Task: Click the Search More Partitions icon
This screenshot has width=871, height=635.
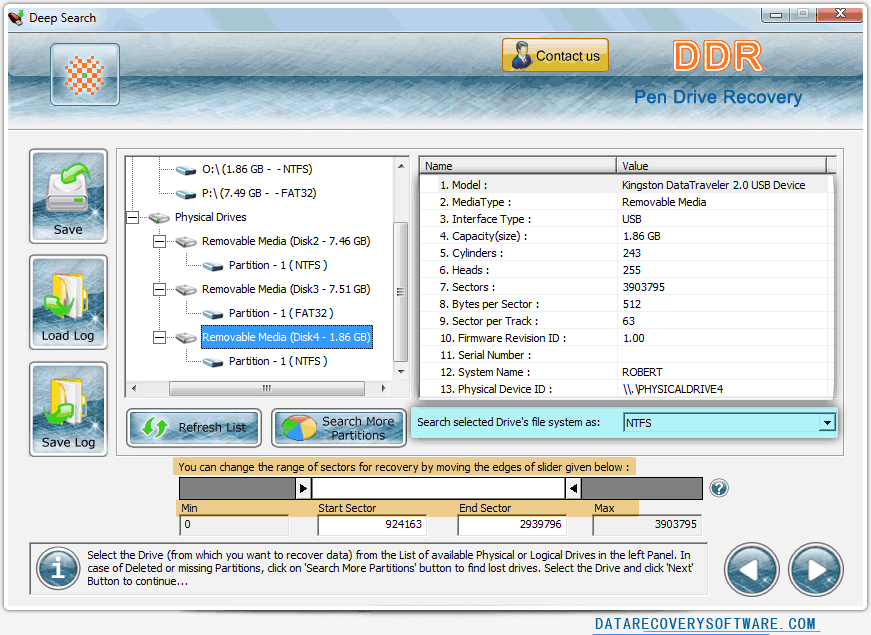Action: 338,427
